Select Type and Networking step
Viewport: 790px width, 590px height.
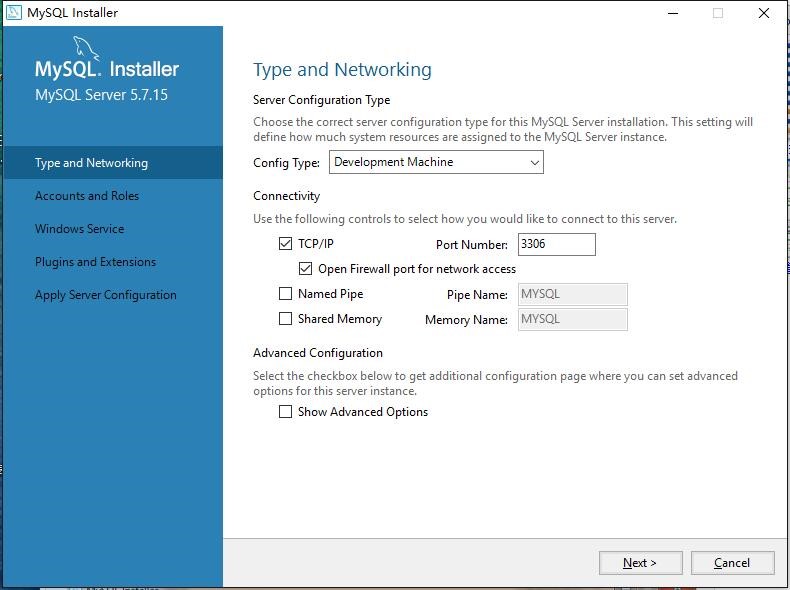(91, 163)
